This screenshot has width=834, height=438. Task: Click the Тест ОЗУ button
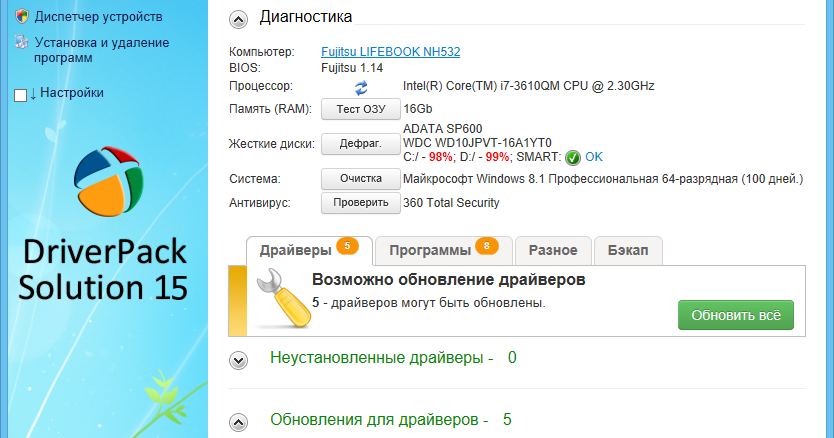click(361, 109)
